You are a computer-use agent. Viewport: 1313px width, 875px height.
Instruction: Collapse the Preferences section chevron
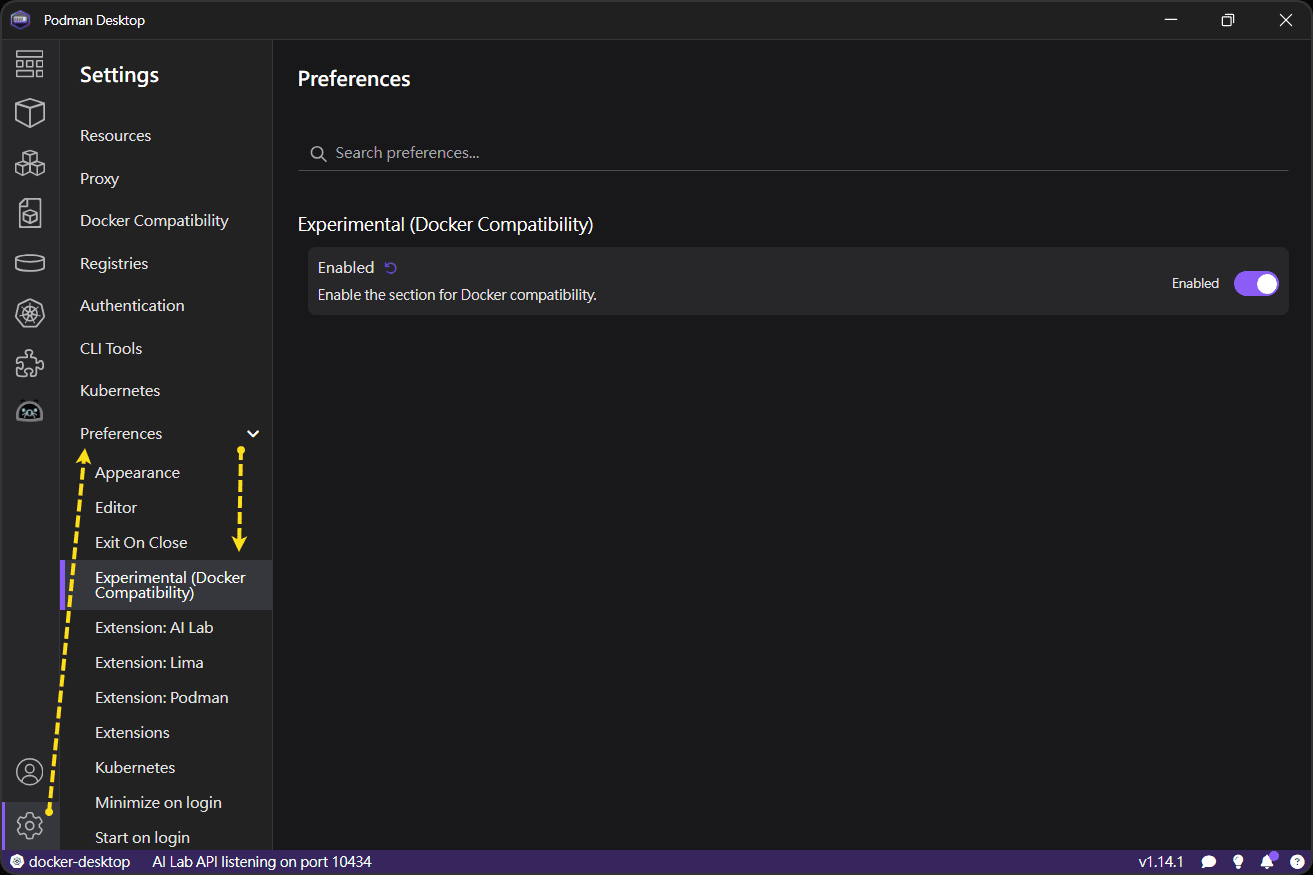tap(253, 434)
